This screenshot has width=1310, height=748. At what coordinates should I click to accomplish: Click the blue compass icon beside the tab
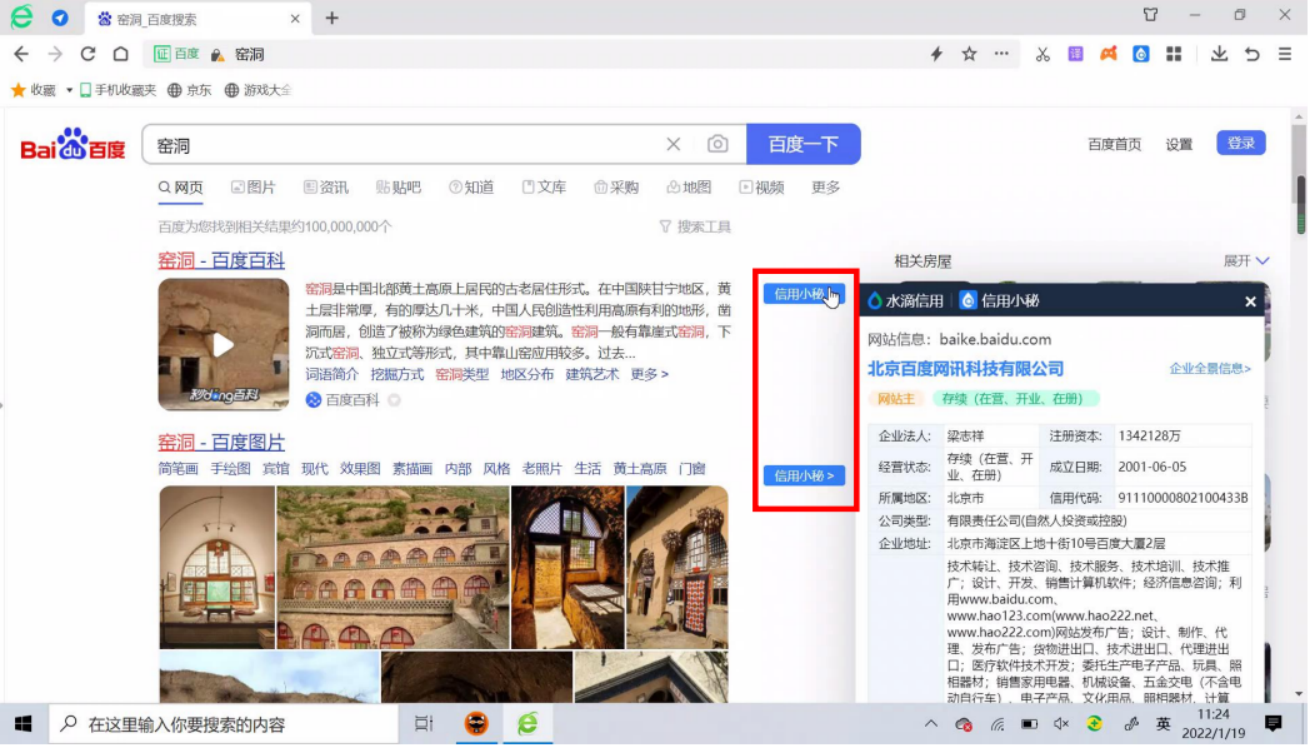(x=60, y=18)
